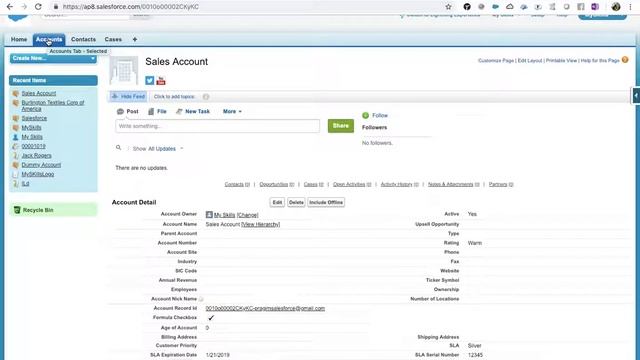Open MySkillsLogo in Recent Items

point(38,174)
